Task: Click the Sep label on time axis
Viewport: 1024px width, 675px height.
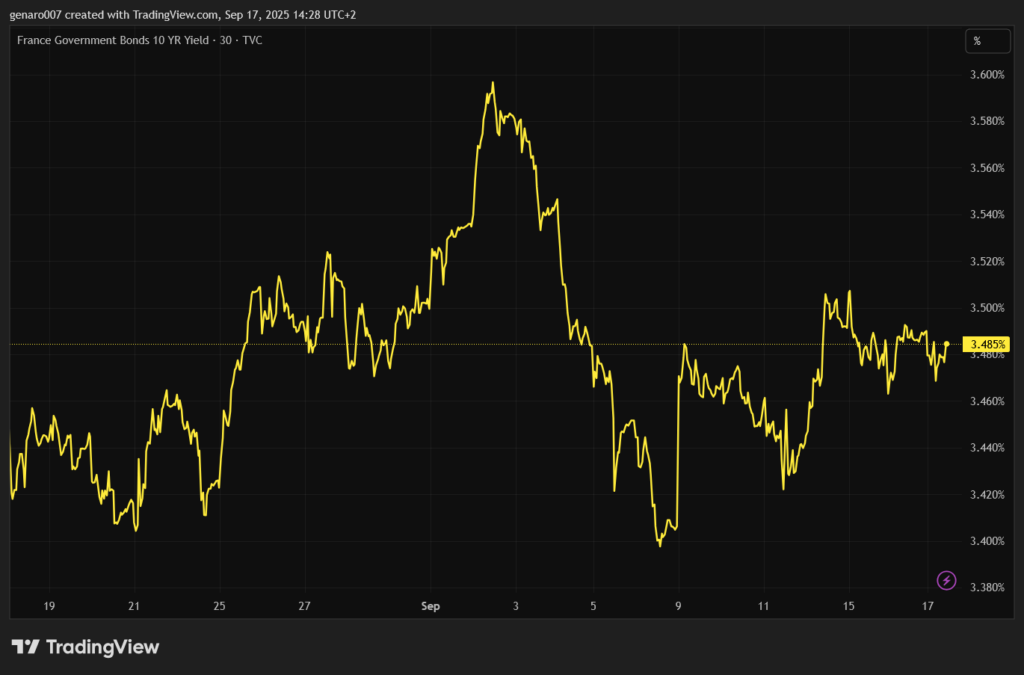Action: point(430,606)
